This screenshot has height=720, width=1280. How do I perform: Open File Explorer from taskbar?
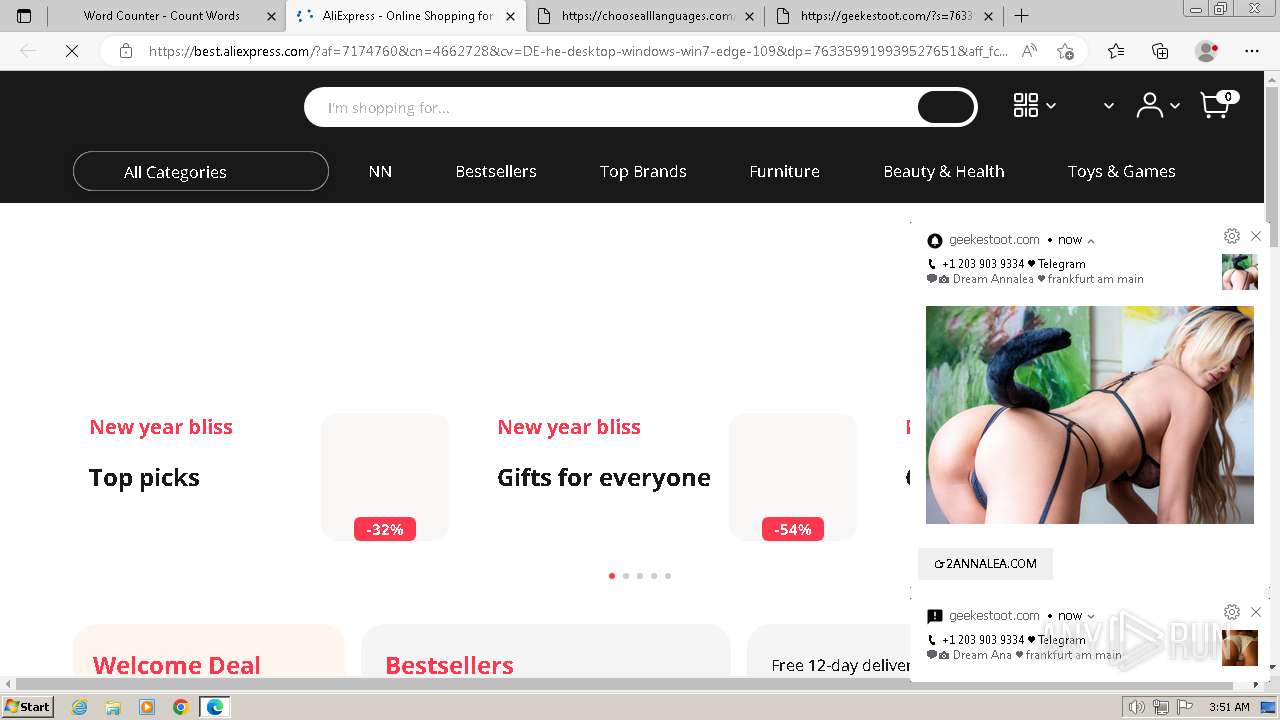coord(113,707)
